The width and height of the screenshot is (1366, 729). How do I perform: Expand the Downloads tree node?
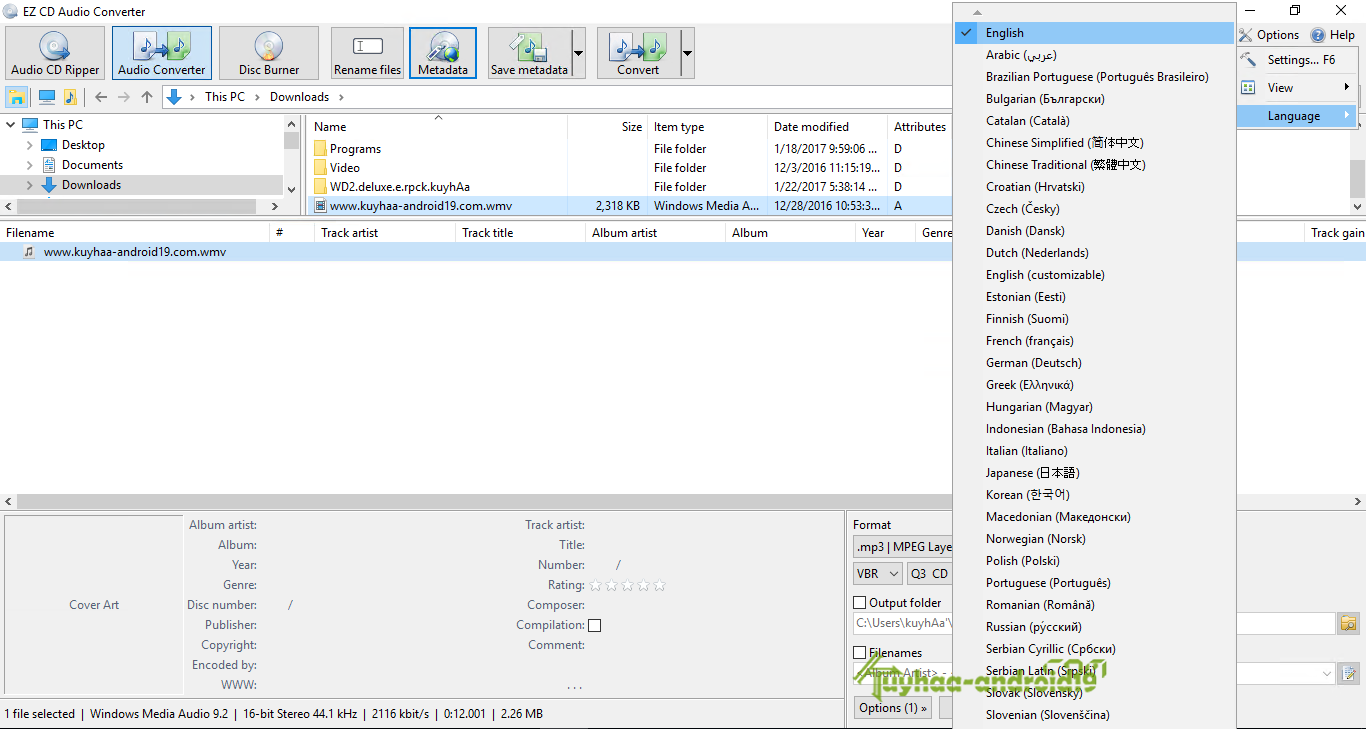coord(29,185)
